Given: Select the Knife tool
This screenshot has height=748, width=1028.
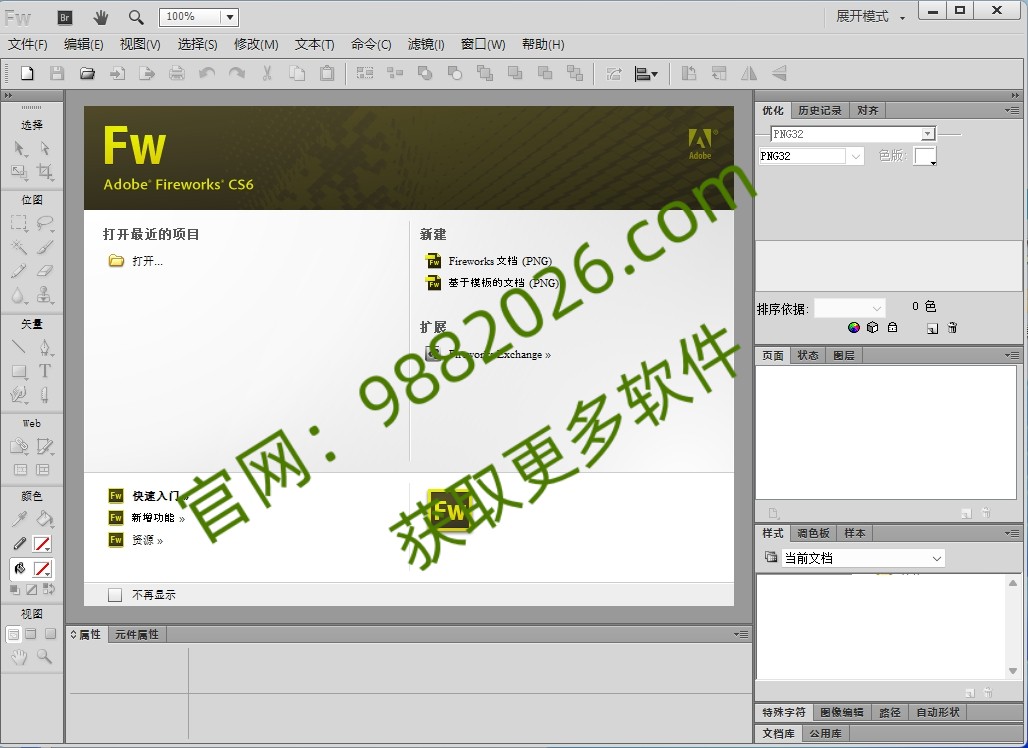Looking at the screenshot, I should click(45, 395).
